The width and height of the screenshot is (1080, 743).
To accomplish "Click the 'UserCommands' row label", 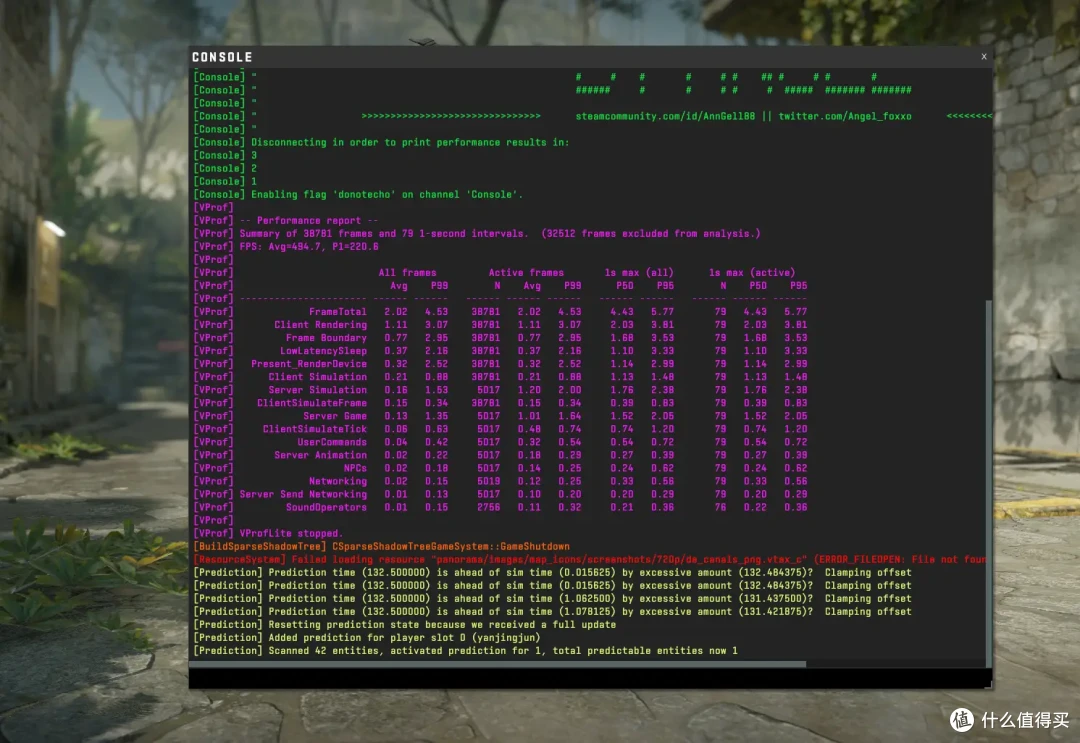I will (x=332, y=442).
